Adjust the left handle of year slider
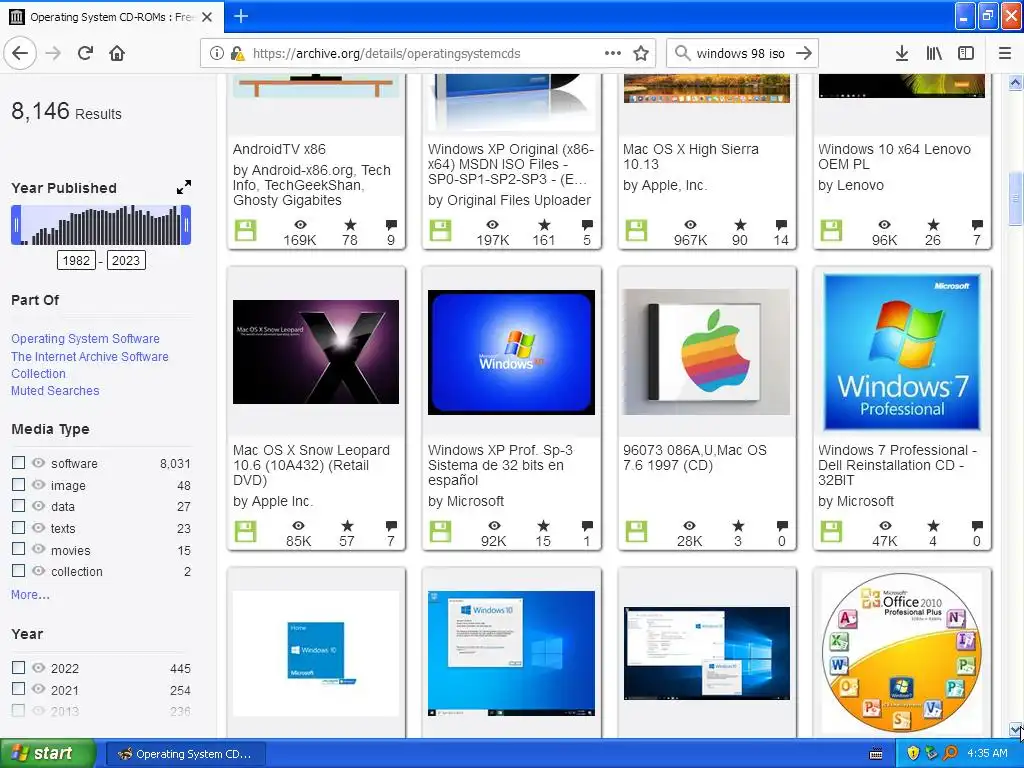Screen dimensions: 1024x768 pos(16,225)
